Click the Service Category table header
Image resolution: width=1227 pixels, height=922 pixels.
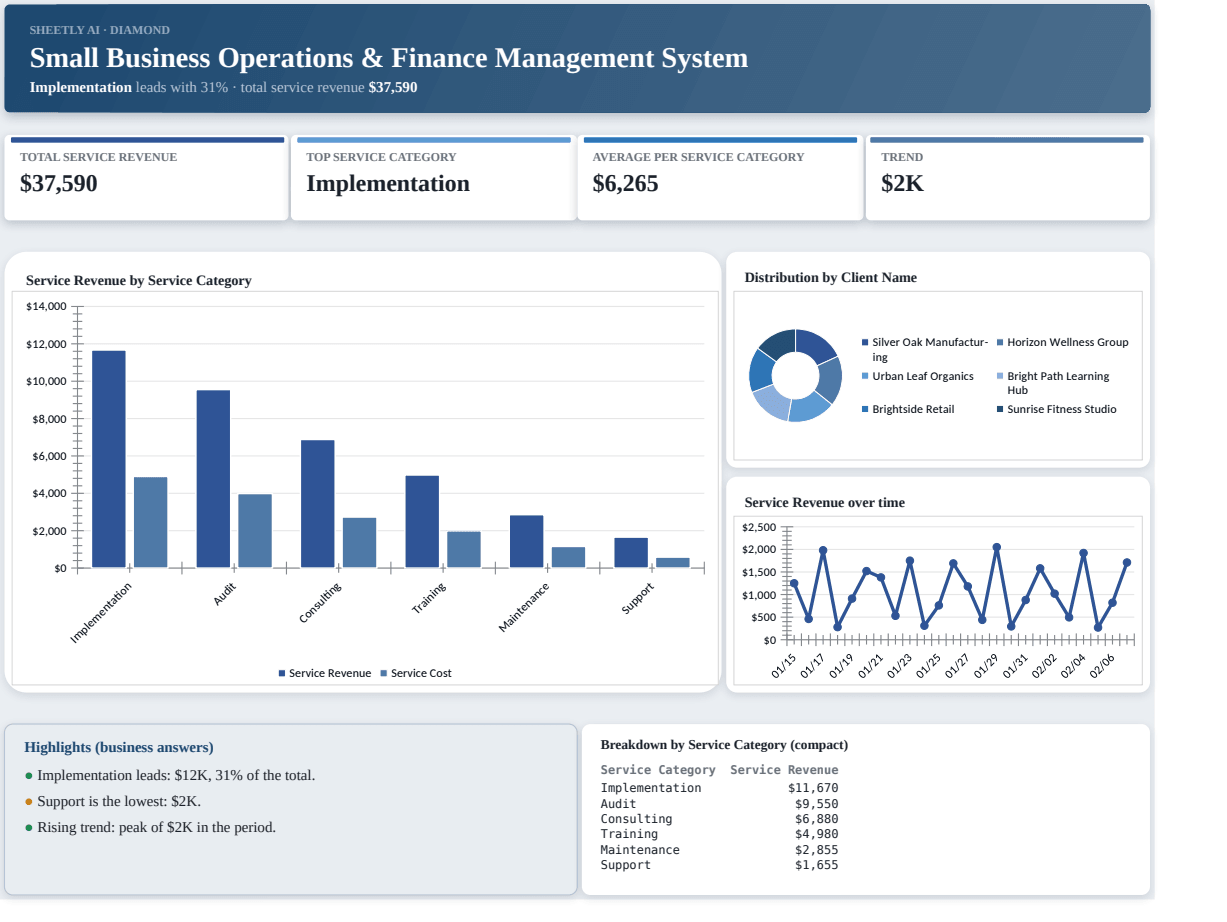coord(658,770)
